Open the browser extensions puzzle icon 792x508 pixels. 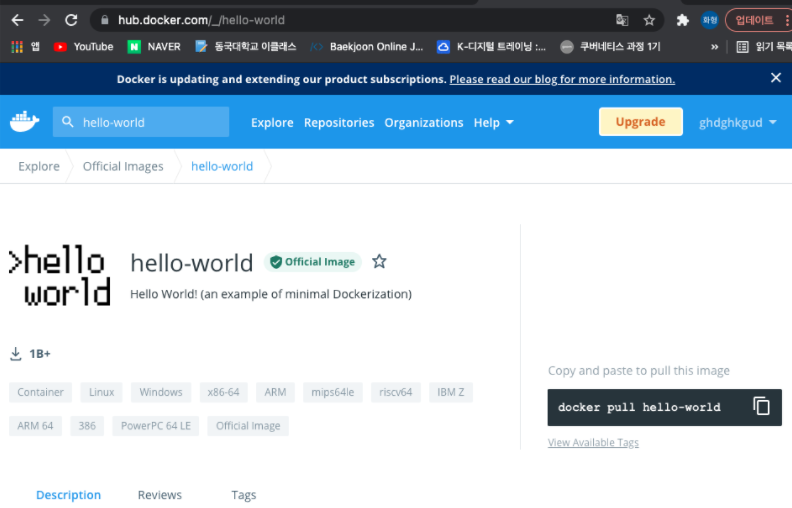tap(683, 20)
